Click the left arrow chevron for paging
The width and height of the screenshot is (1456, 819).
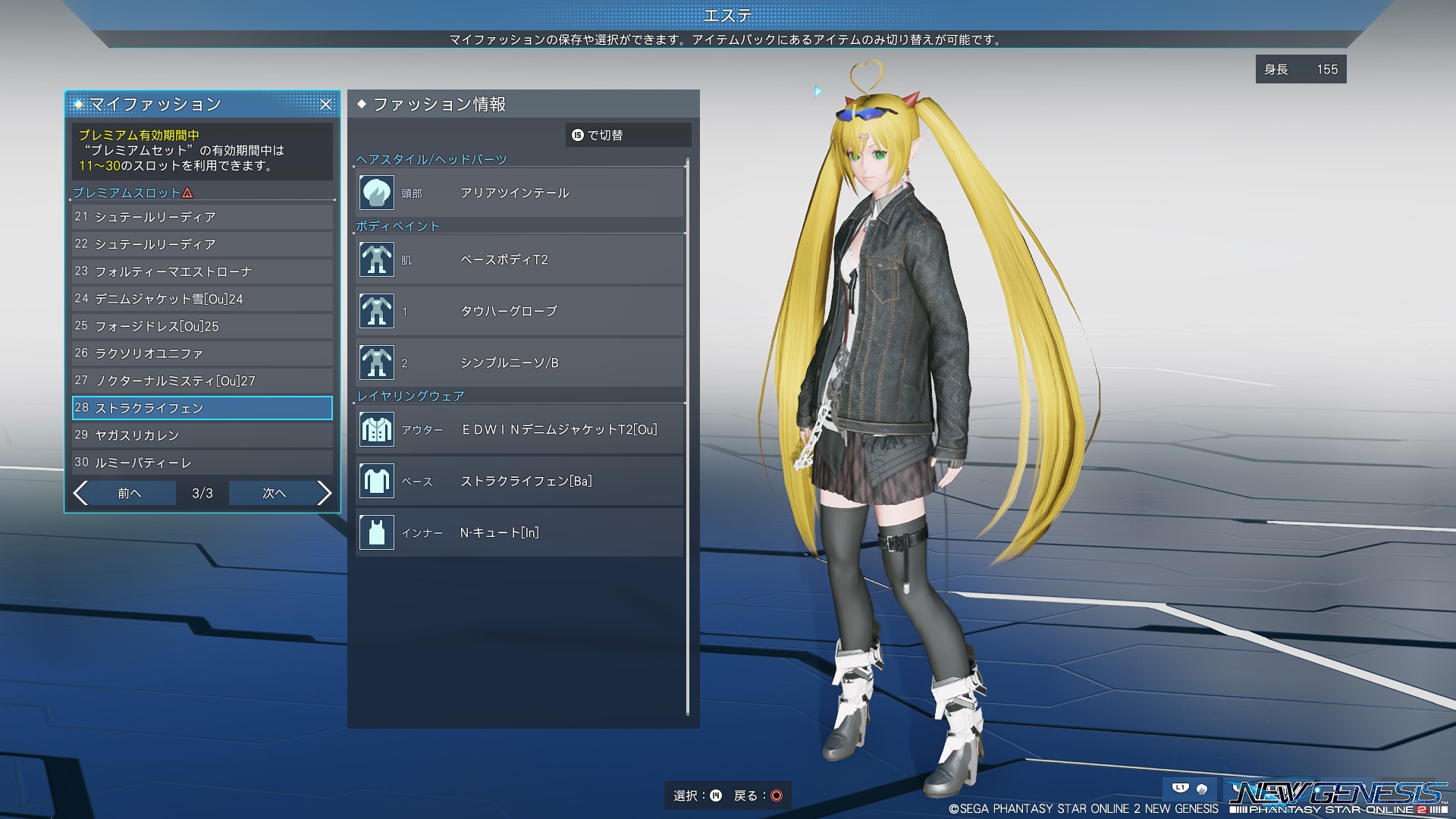80,493
